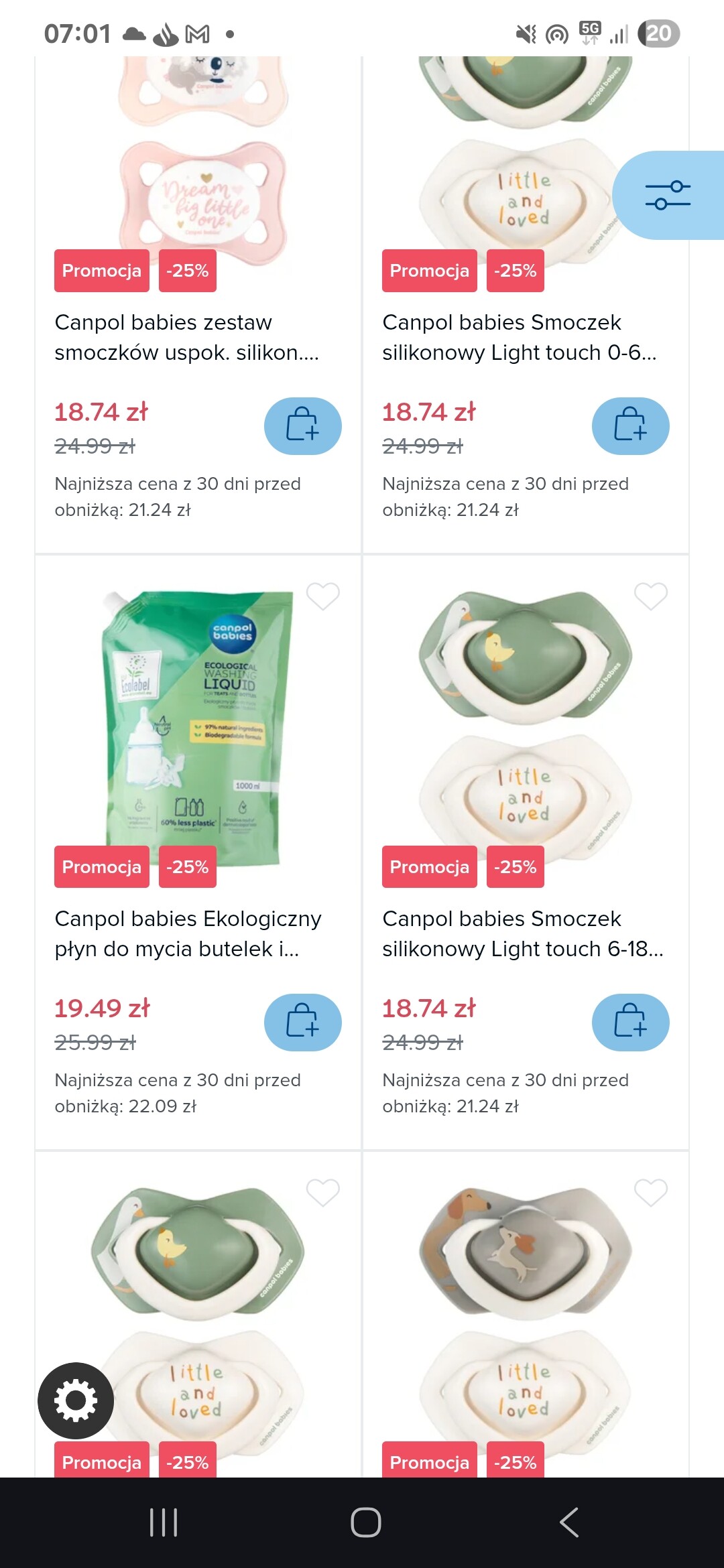This screenshot has height=1568, width=724.
Task: Open Smoczek silikonowy Light touch 6-18 title
Action: (522, 933)
